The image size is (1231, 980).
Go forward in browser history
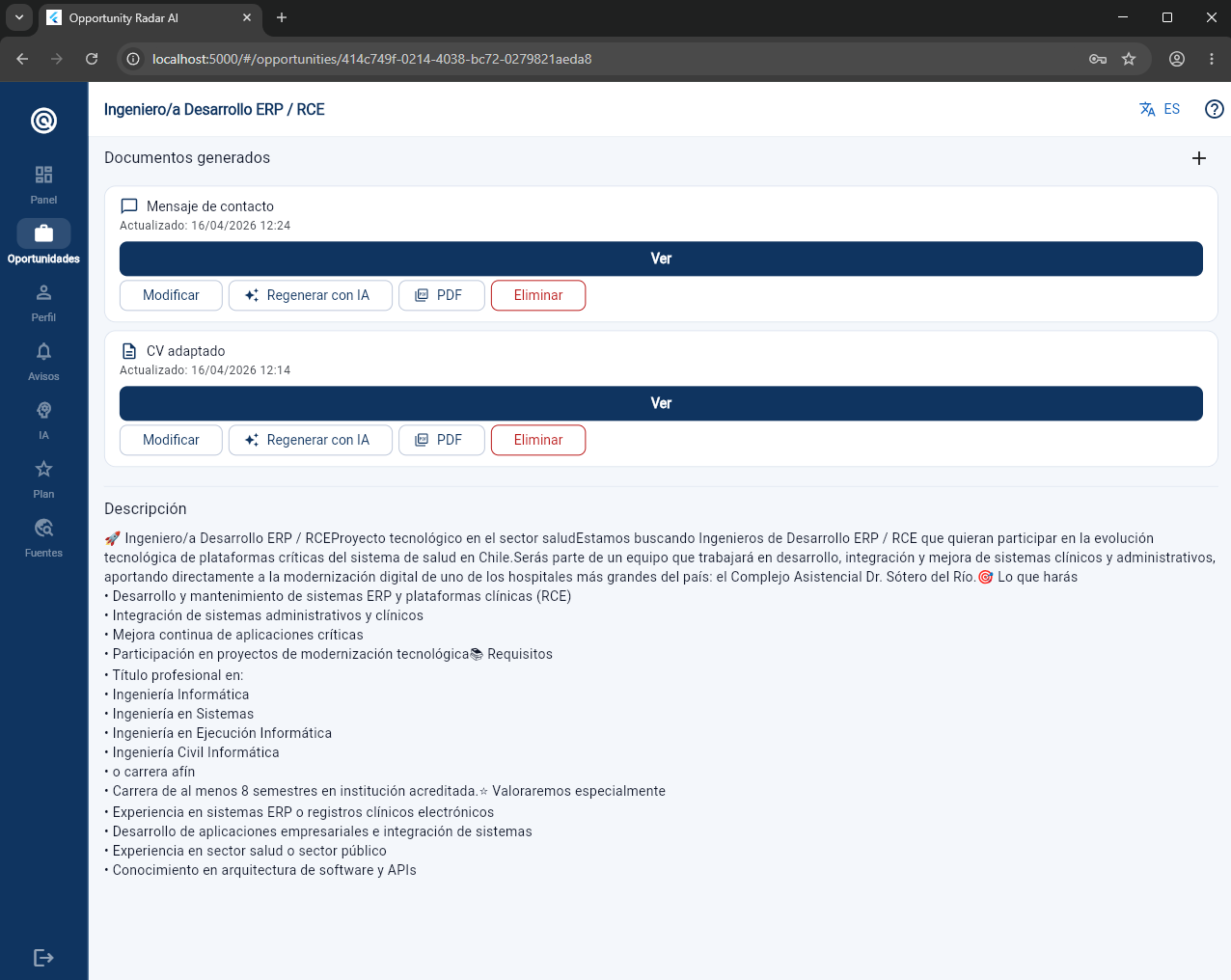pos(57,59)
